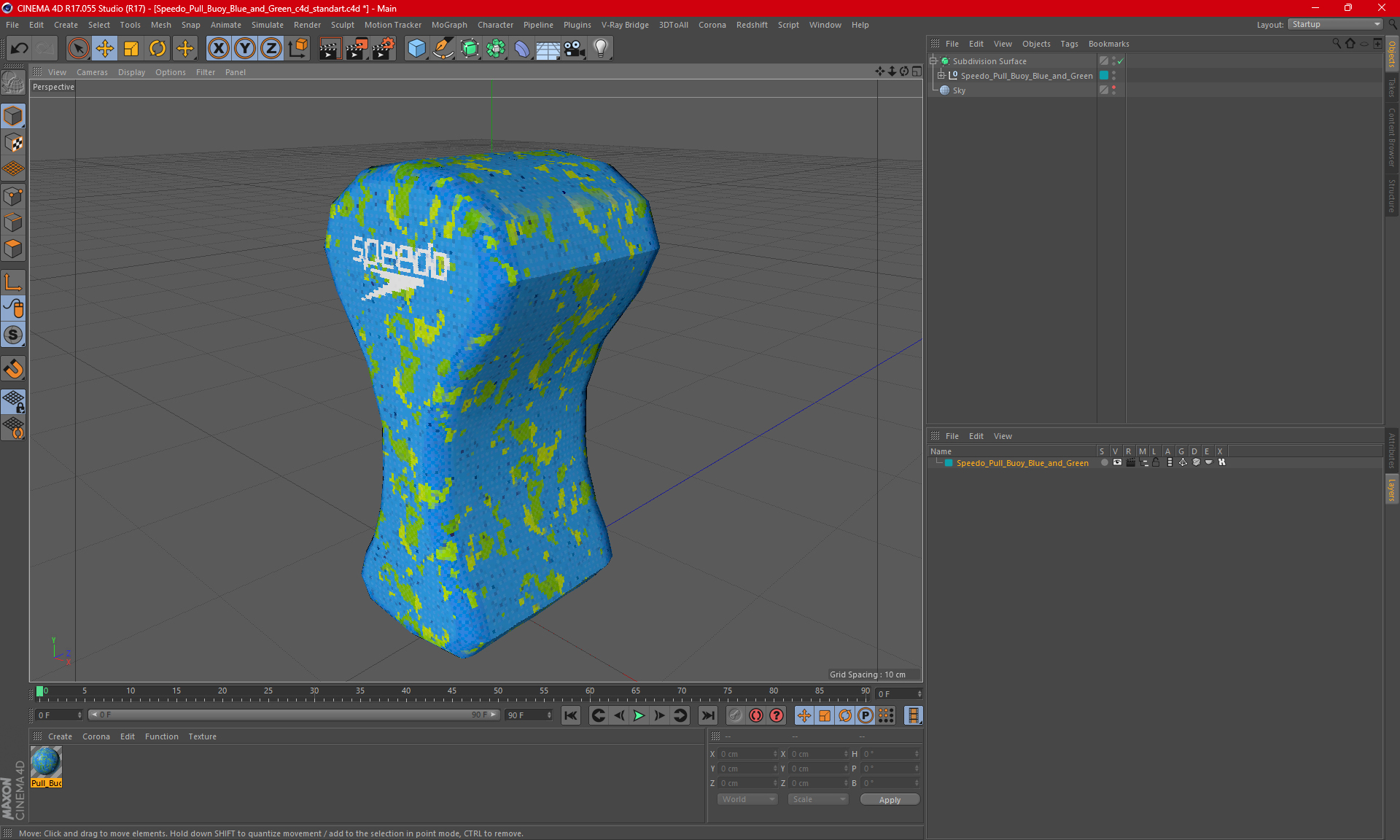Image resolution: width=1400 pixels, height=840 pixels.
Task: Select the Scale tool
Action: tap(131, 49)
